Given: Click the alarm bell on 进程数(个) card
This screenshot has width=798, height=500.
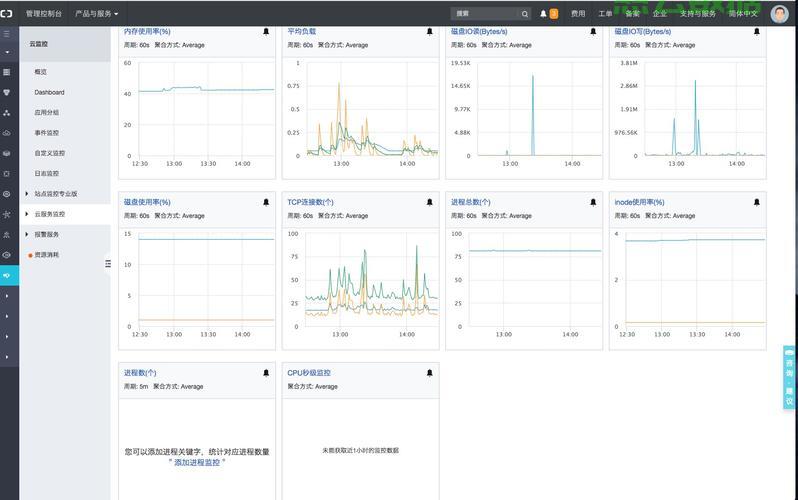Looking at the screenshot, I should tap(266, 373).
